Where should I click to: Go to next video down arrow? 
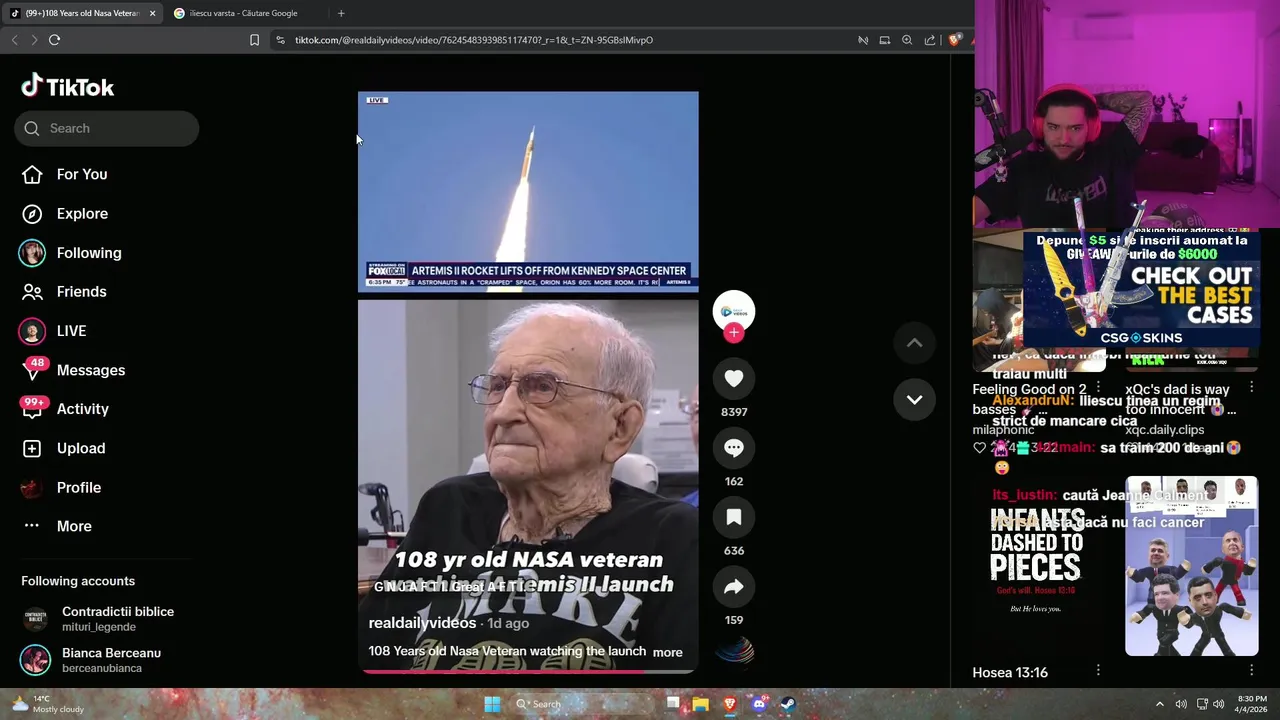pyautogui.click(x=914, y=399)
